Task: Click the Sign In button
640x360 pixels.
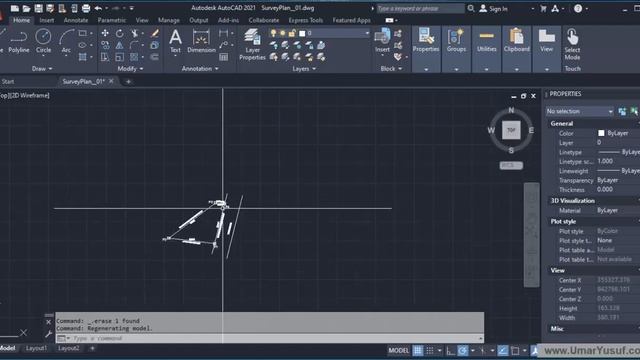Action: pos(493,8)
